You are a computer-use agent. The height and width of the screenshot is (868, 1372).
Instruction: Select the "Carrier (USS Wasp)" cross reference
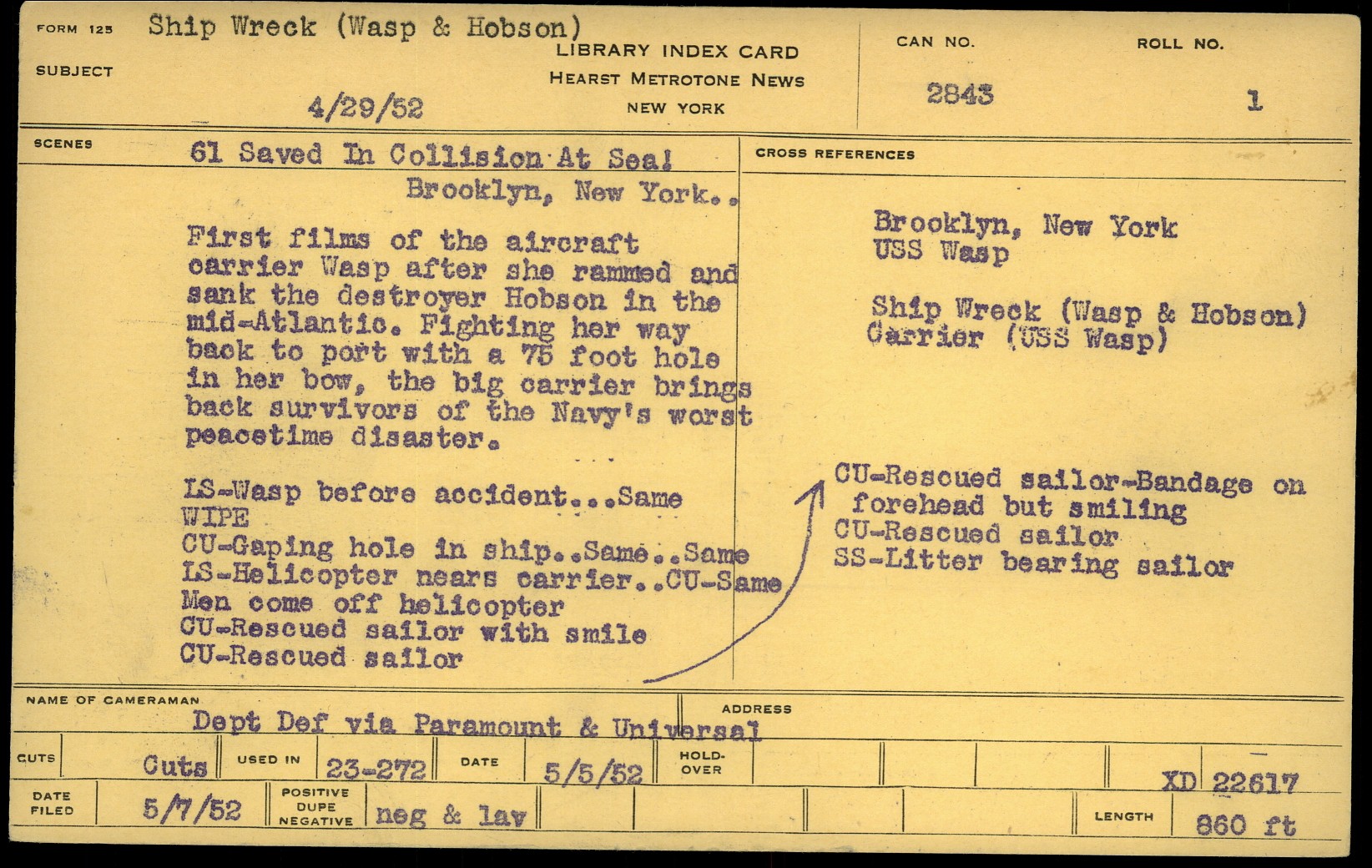(x=1016, y=337)
